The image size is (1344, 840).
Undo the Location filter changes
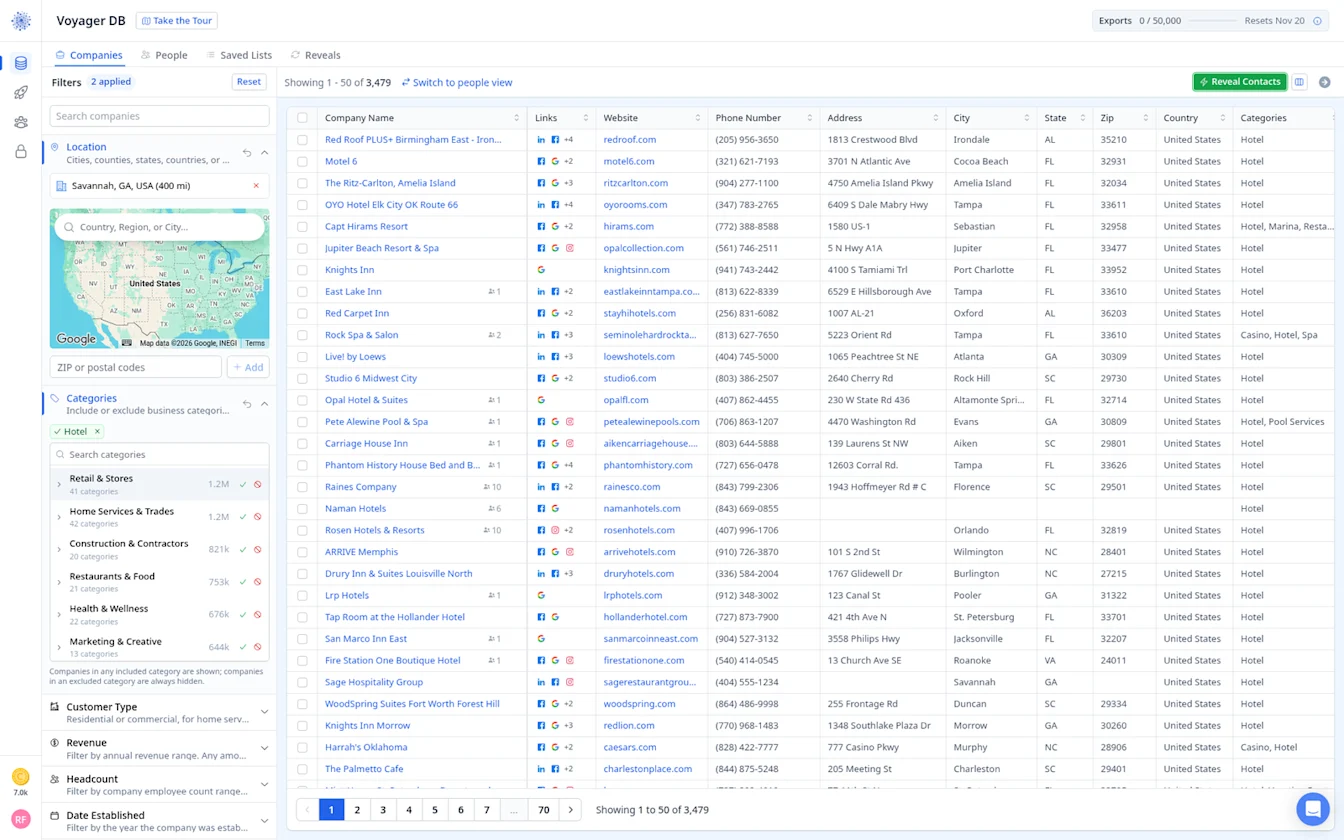click(x=247, y=153)
